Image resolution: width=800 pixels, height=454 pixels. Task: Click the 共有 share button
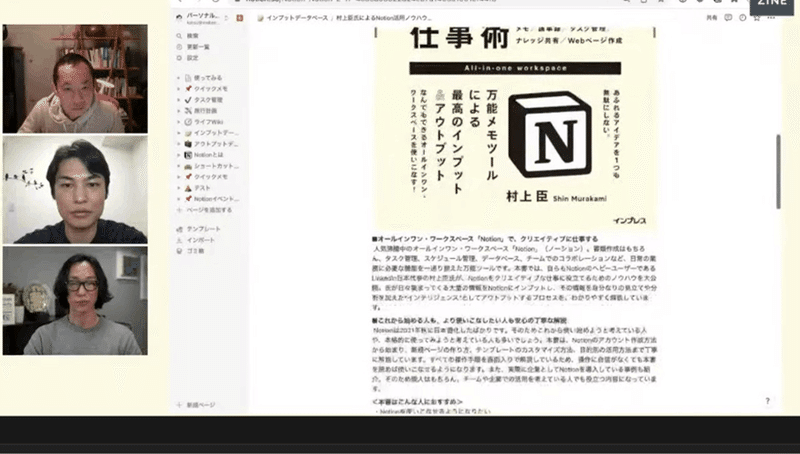712,18
